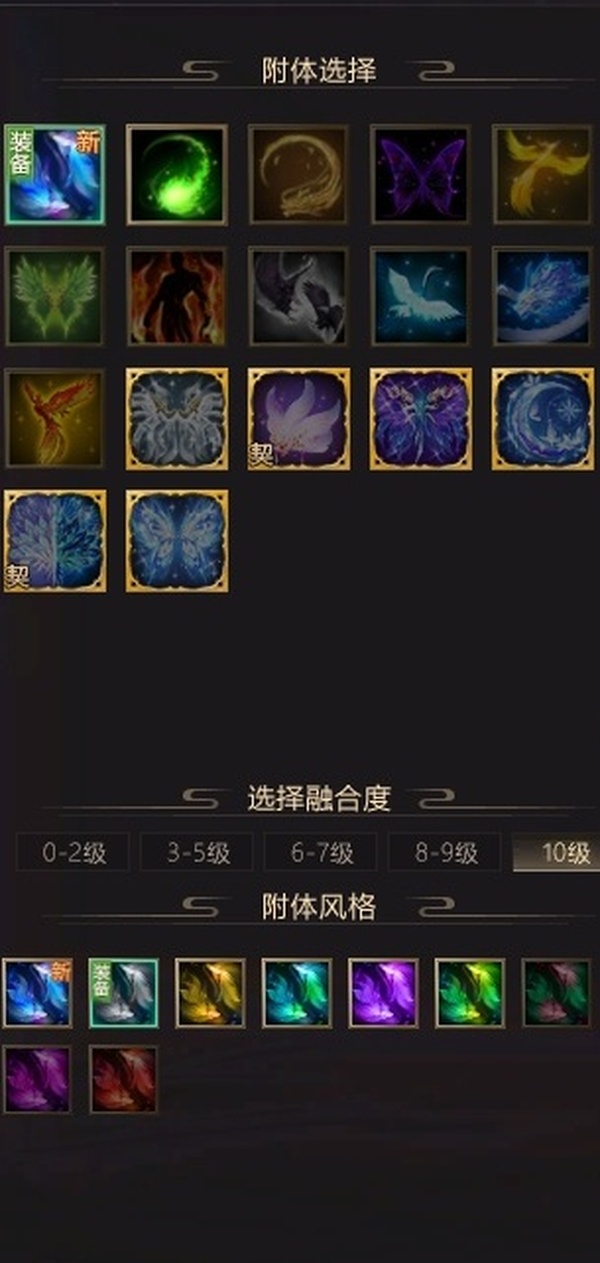Switch to the 8-9级 fusion level

[445, 853]
